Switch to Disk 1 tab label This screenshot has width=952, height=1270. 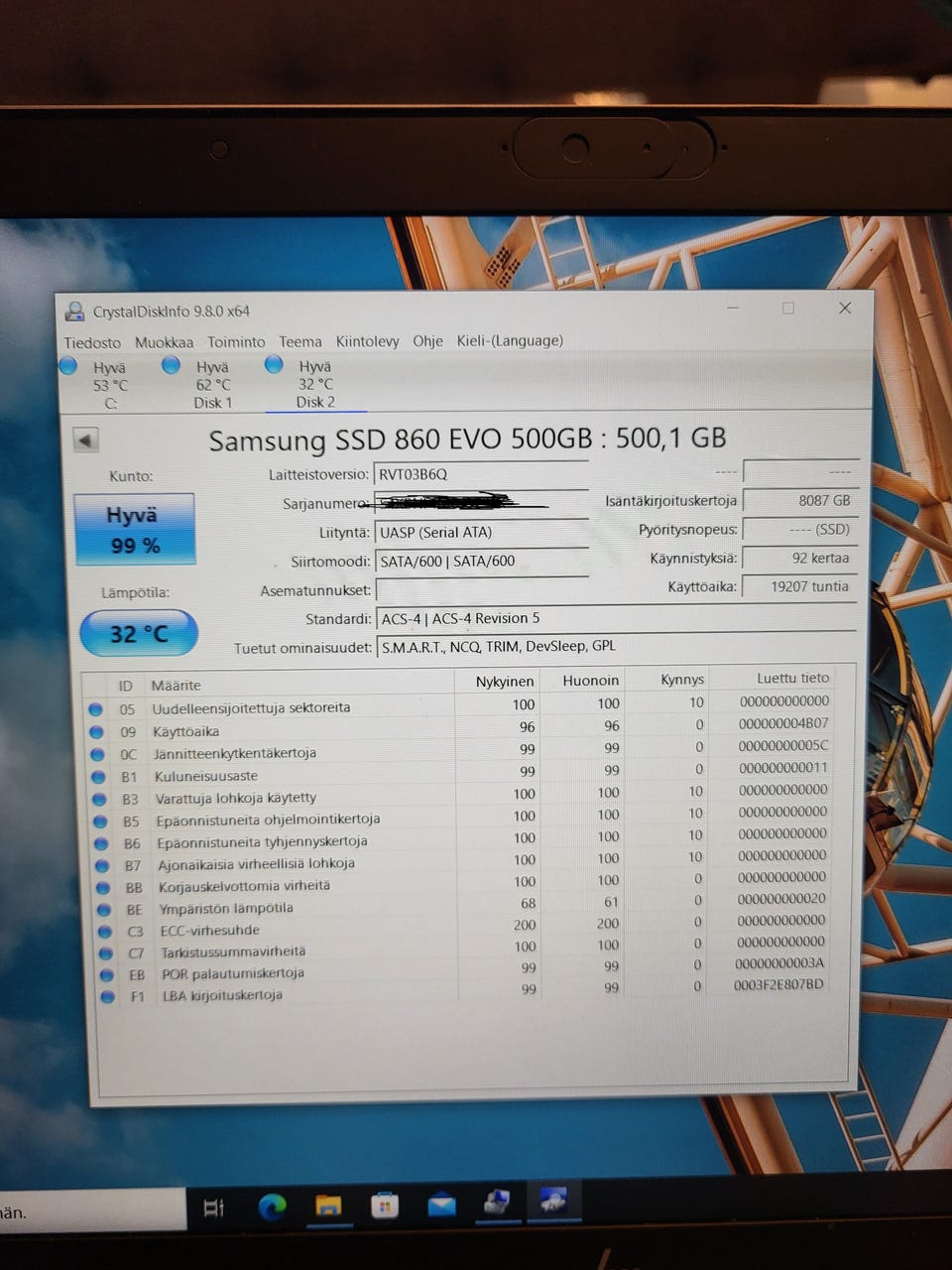(212, 403)
